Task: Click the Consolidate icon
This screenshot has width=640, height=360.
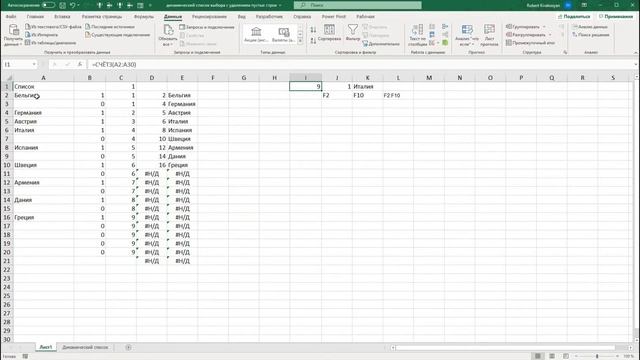Action: pyautogui.click(x=445, y=27)
